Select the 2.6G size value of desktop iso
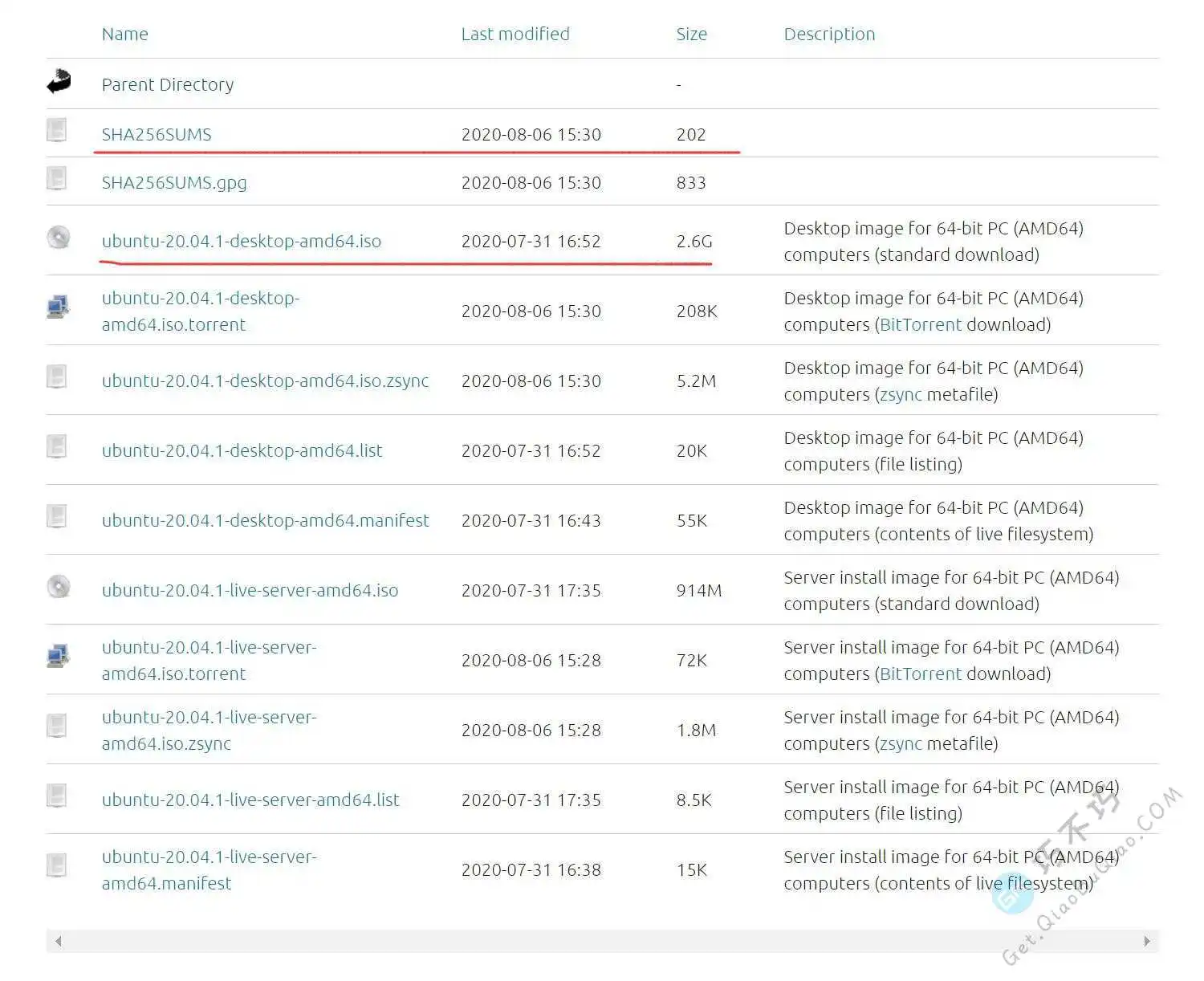Screen dimensions: 1204x981 pos(694,241)
